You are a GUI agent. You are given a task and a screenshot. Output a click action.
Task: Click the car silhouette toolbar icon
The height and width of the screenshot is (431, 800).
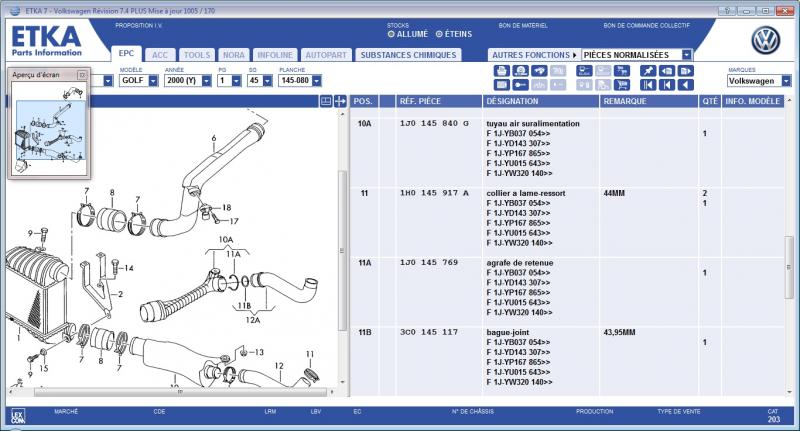pos(539,70)
